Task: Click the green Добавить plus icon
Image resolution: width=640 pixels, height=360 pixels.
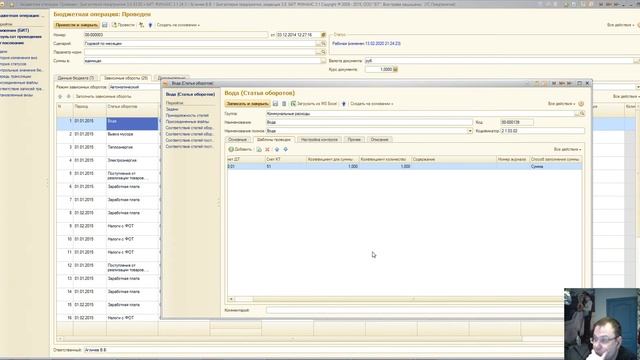Action: [x=231, y=149]
